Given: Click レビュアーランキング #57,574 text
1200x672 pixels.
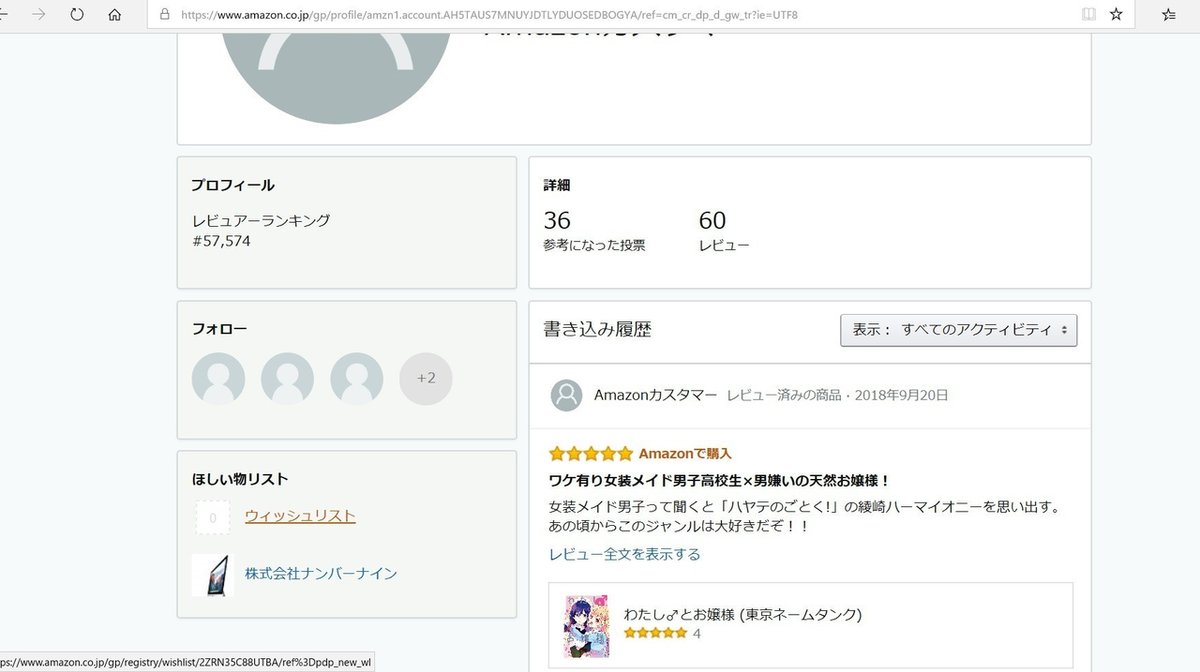Looking at the screenshot, I should 261,231.
